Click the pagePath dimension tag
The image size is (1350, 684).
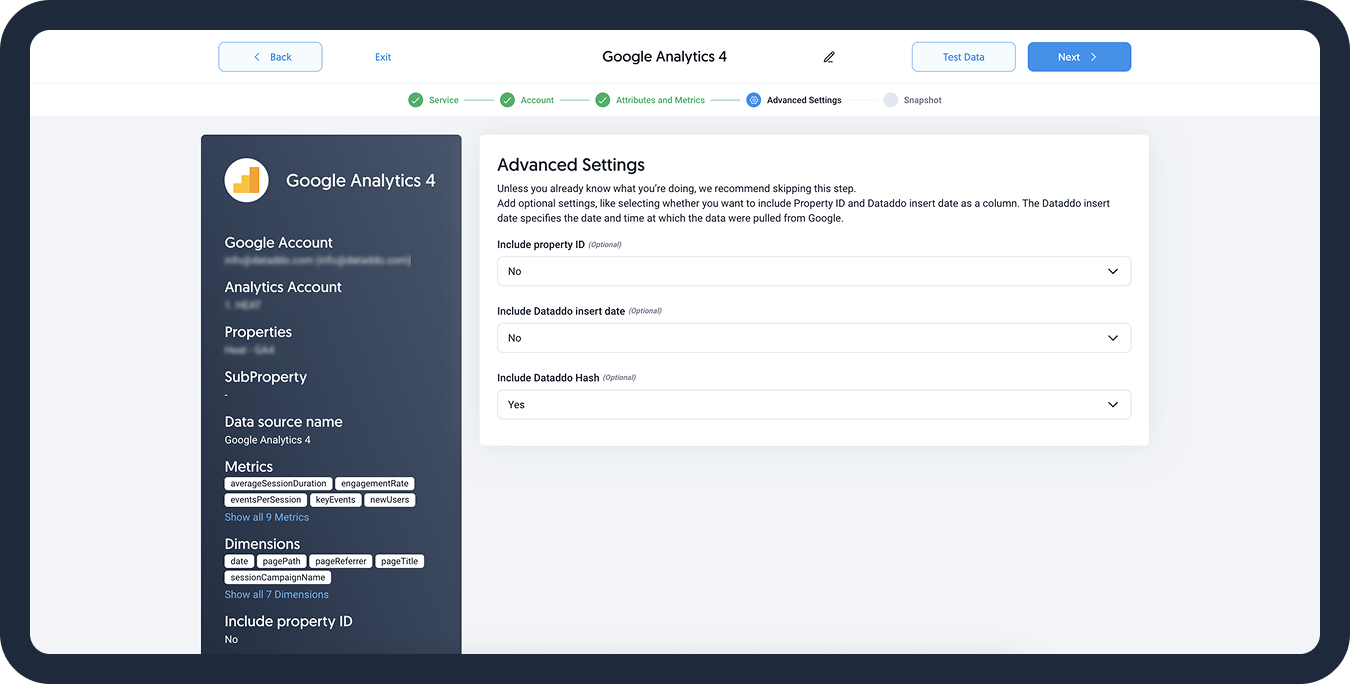coord(282,561)
